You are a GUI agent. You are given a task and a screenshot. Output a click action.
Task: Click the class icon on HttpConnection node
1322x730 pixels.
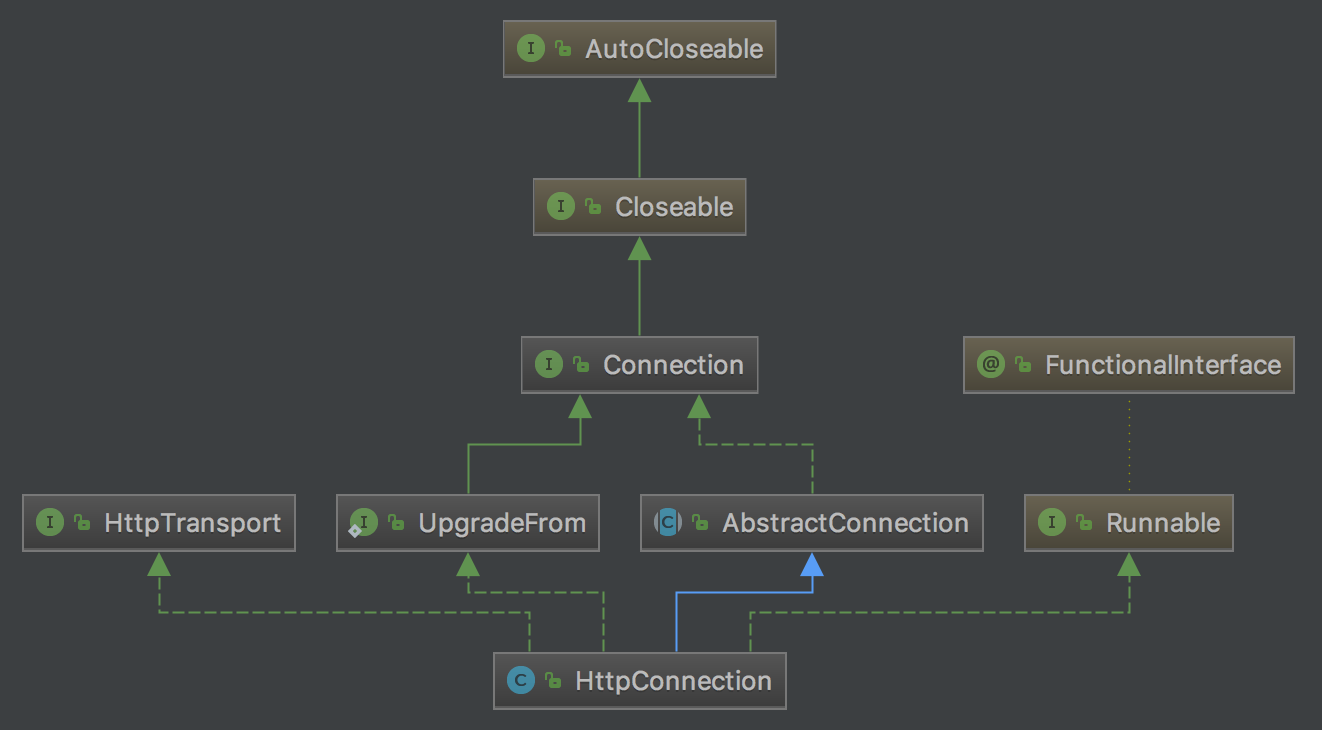click(521, 681)
